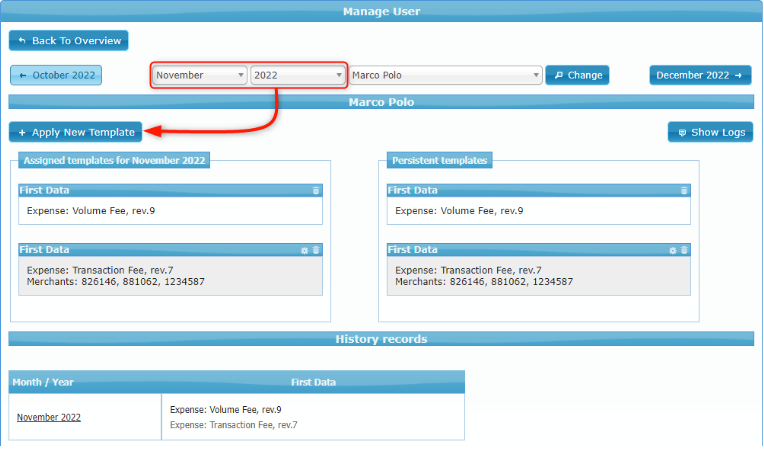
Task: Select assigned template Merchants list text
Action: click(x=115, y=282)
